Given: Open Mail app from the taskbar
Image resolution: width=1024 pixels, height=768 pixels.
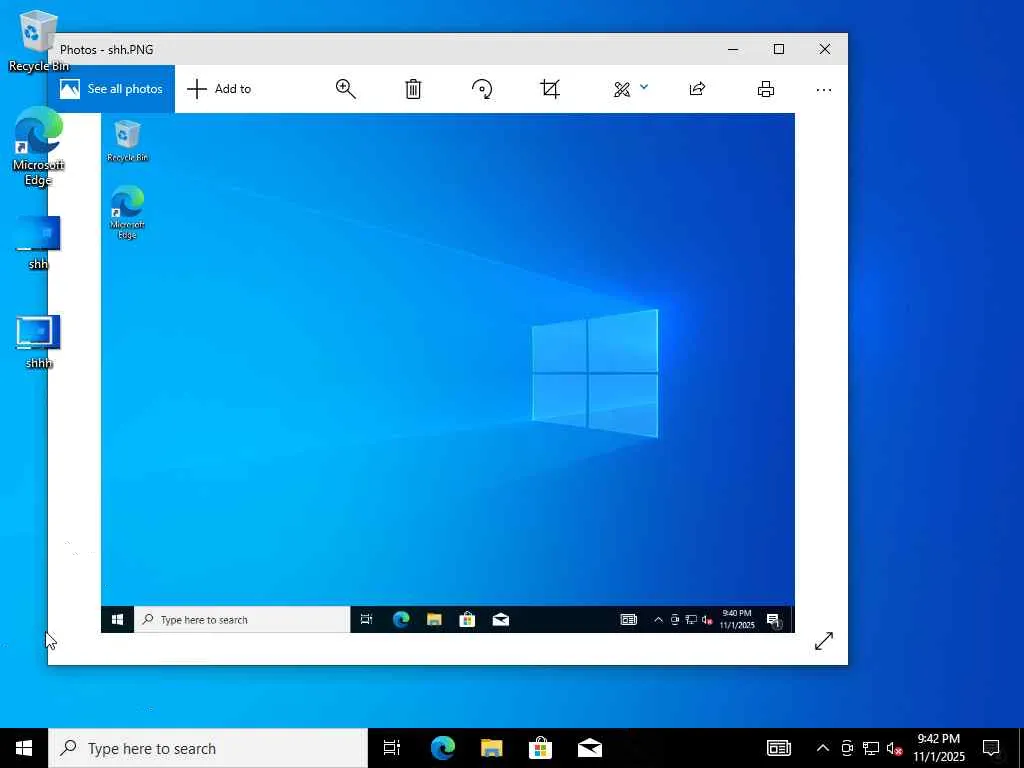Looking at the screenshot, I should (x=590, y=748).
